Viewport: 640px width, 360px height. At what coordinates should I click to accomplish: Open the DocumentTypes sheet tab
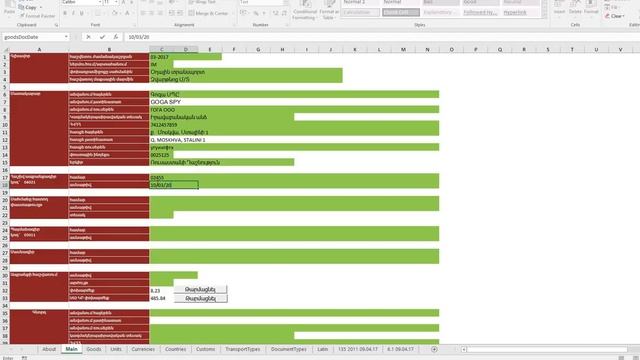click(289, 349)
